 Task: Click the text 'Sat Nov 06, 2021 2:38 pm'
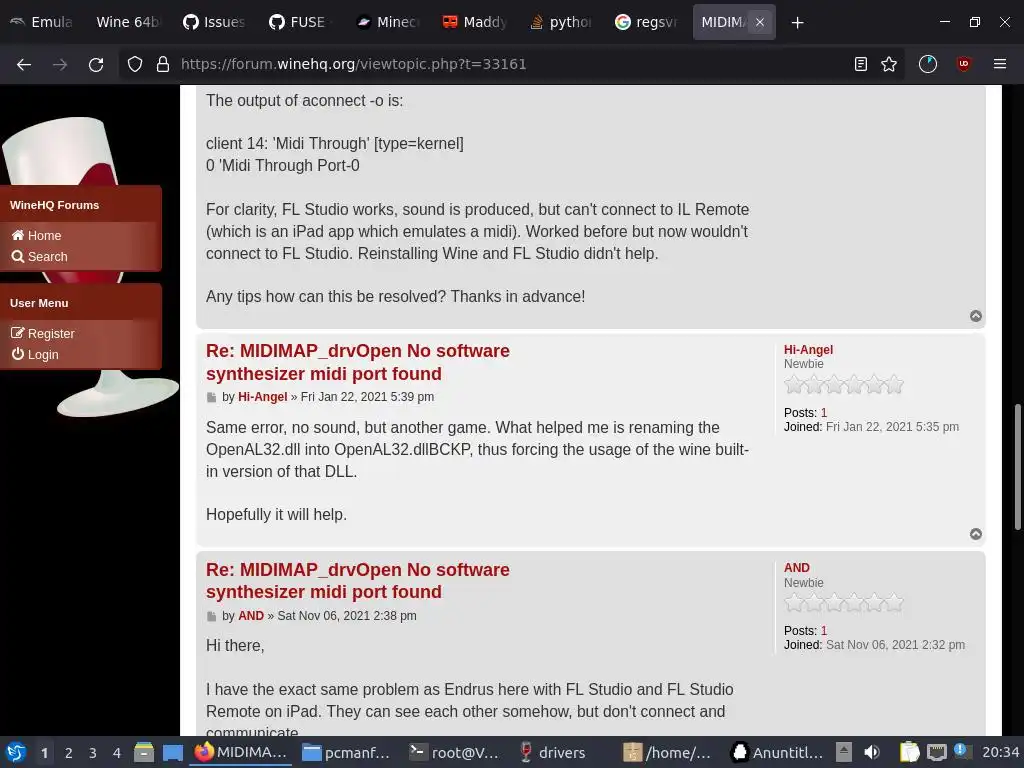tap(347, 616)
